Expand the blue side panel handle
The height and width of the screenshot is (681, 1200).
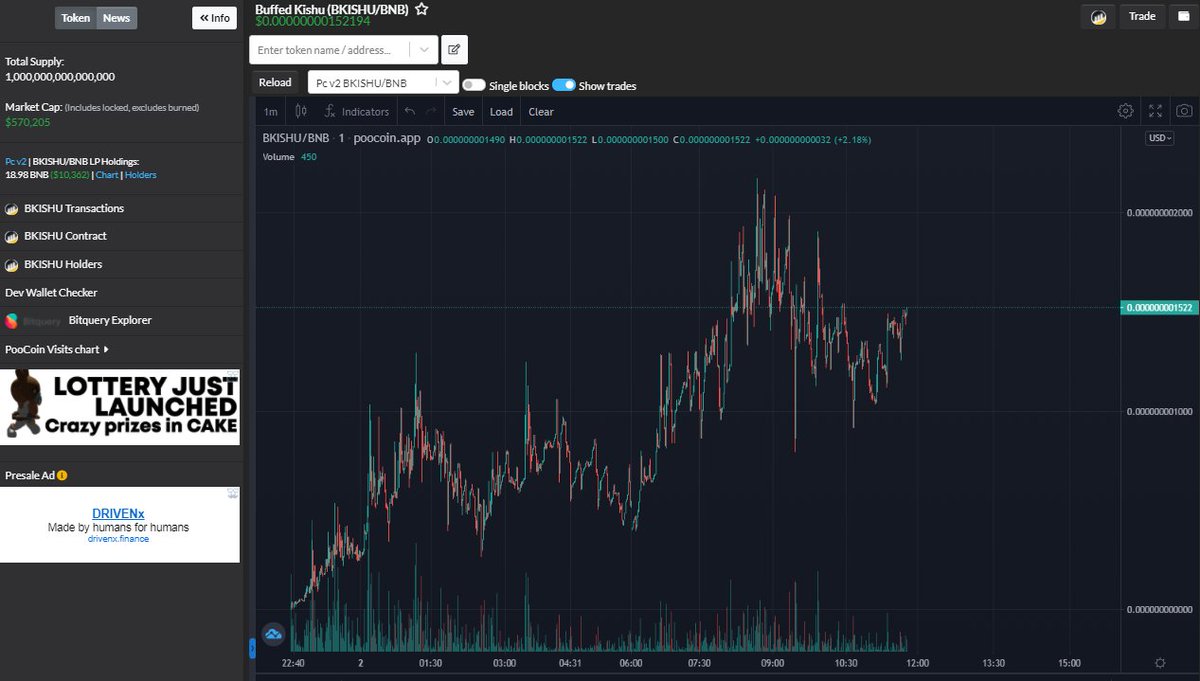[x=252, y=649]
